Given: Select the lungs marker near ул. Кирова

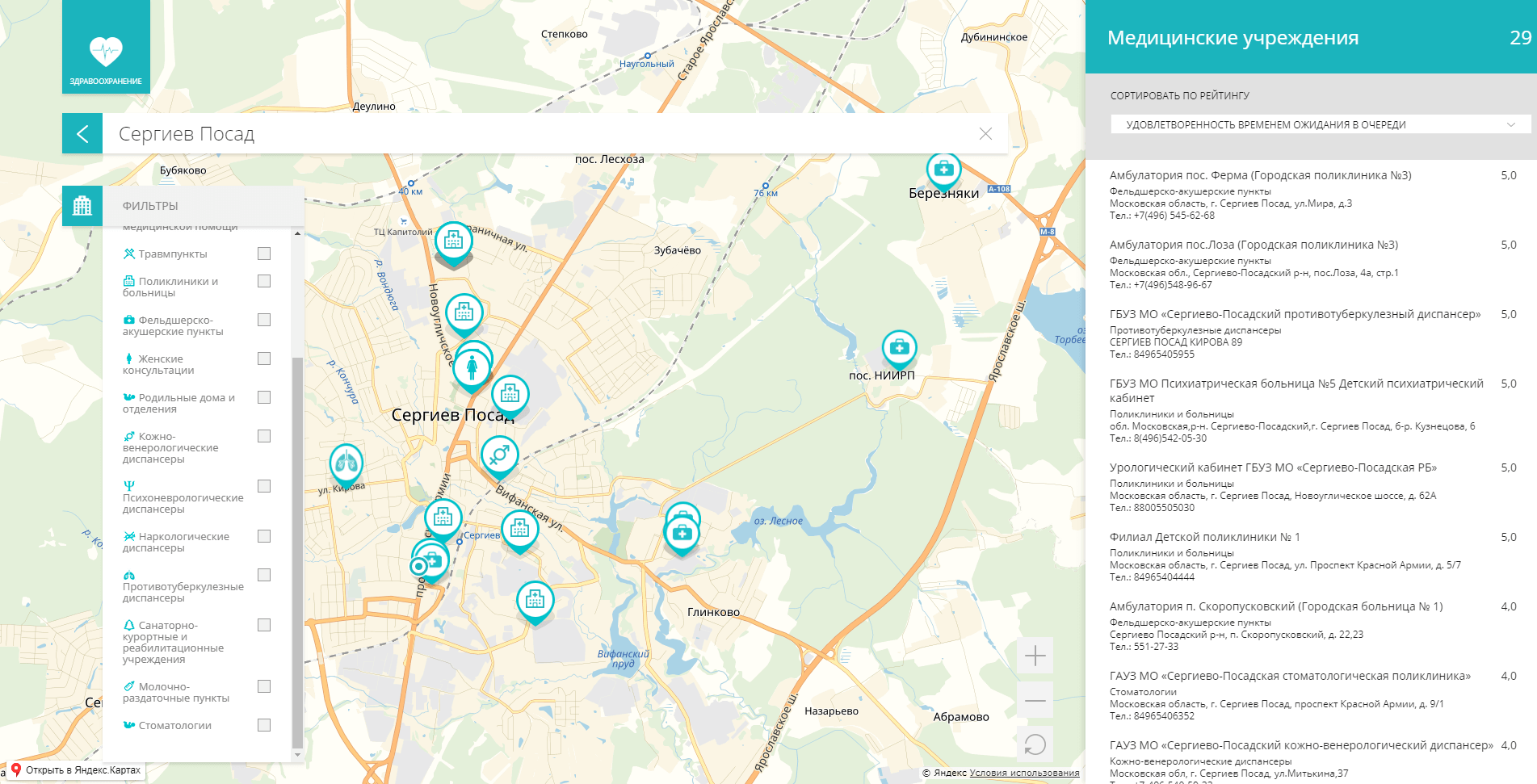Looking at the screenshot, I should pyautogui.click(x=346, y=463).
